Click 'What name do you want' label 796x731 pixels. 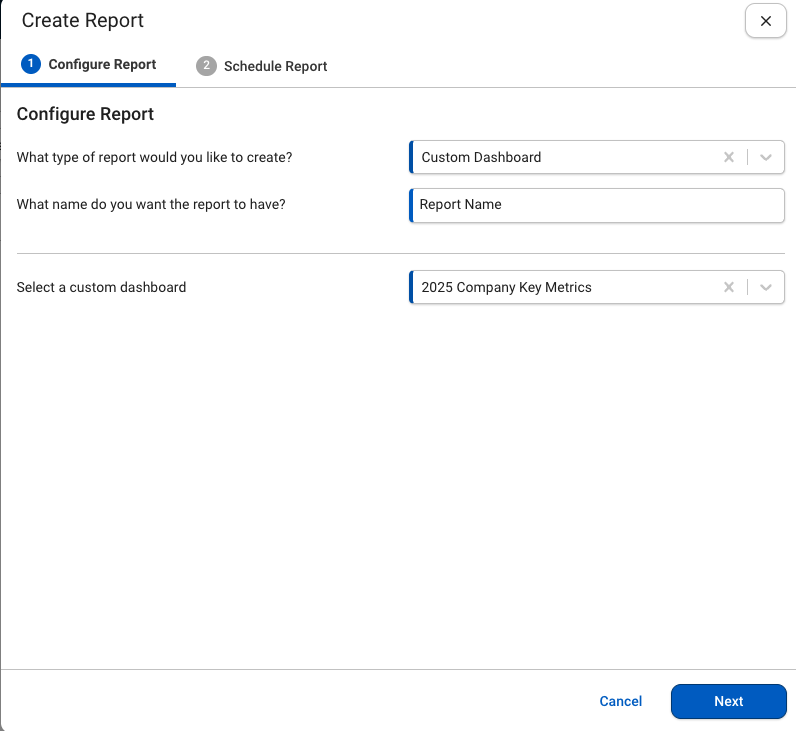point(151,204)
